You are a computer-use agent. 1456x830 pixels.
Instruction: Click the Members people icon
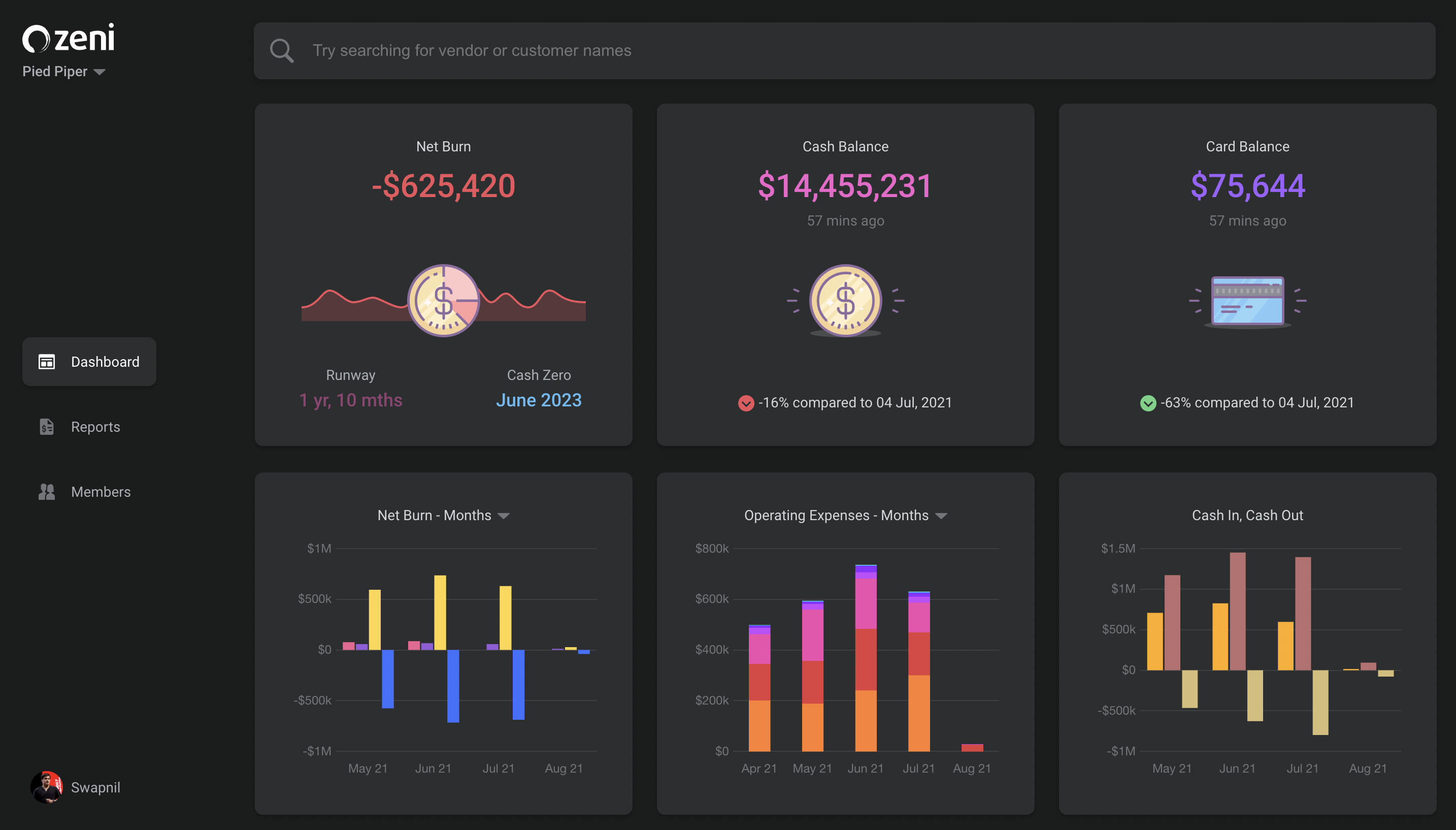tap(47, 492)
